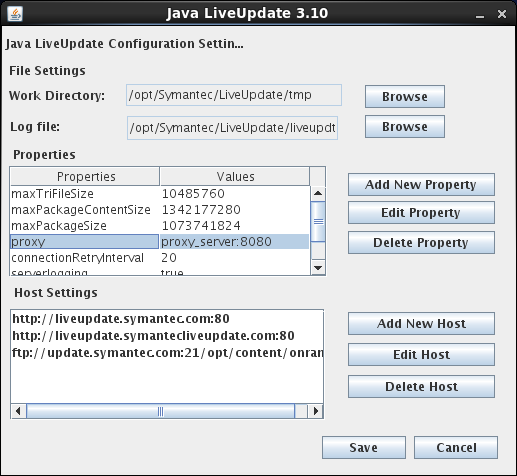The height and width of the screenshot is (476, 517).
Task: Click value 1073741824
Action: click(x=201, y=226)
